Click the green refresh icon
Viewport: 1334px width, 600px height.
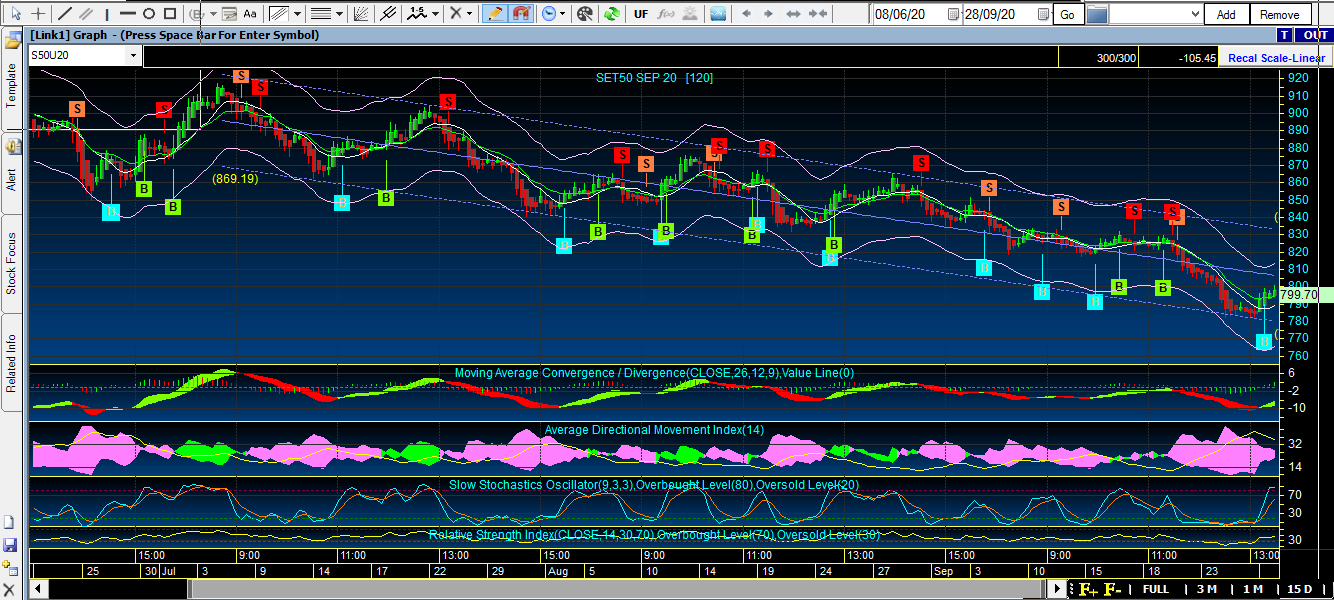pos(612,14)
